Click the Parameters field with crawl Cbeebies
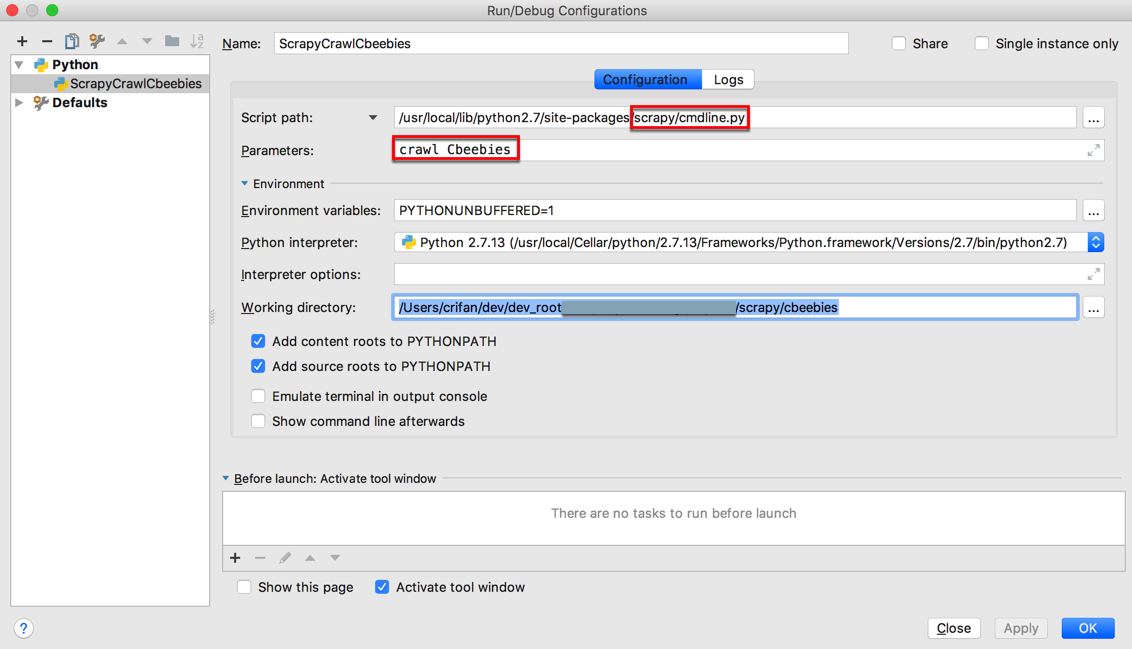 [749, 150]
